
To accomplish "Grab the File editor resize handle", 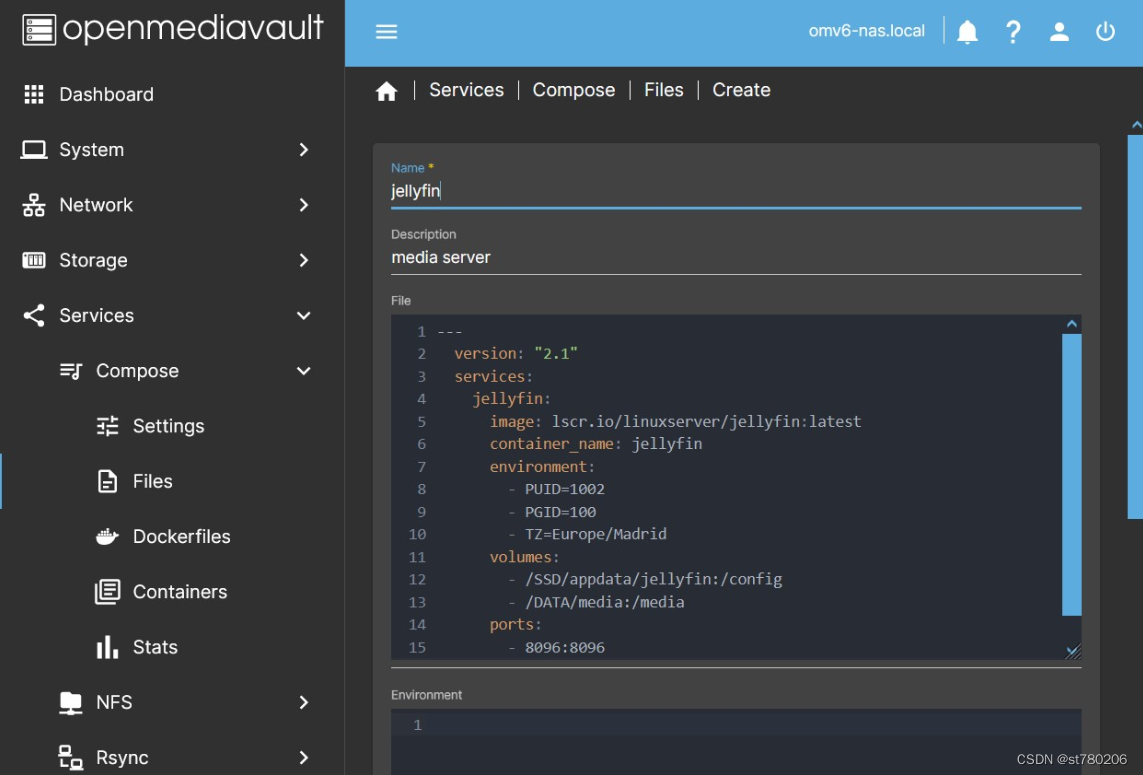I will pos(1073,651).
